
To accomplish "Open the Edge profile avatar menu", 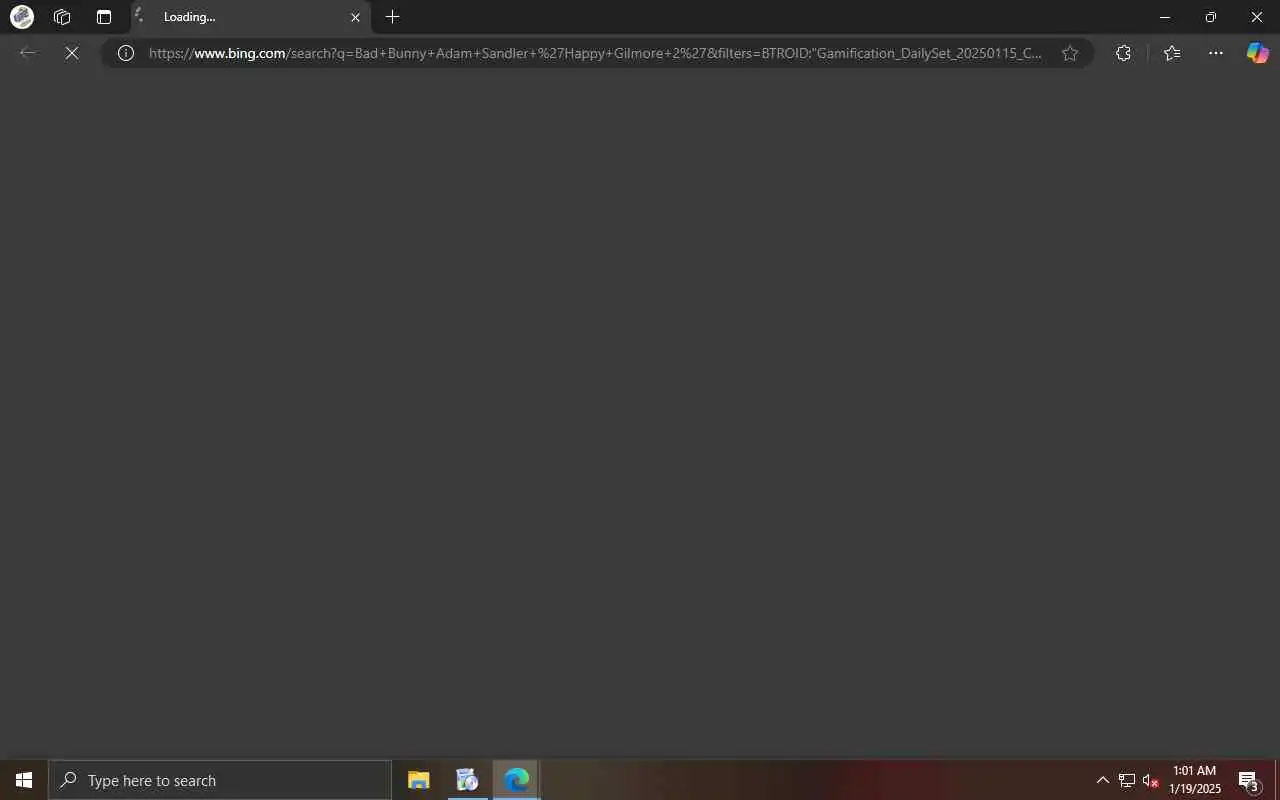I will 22,17.
